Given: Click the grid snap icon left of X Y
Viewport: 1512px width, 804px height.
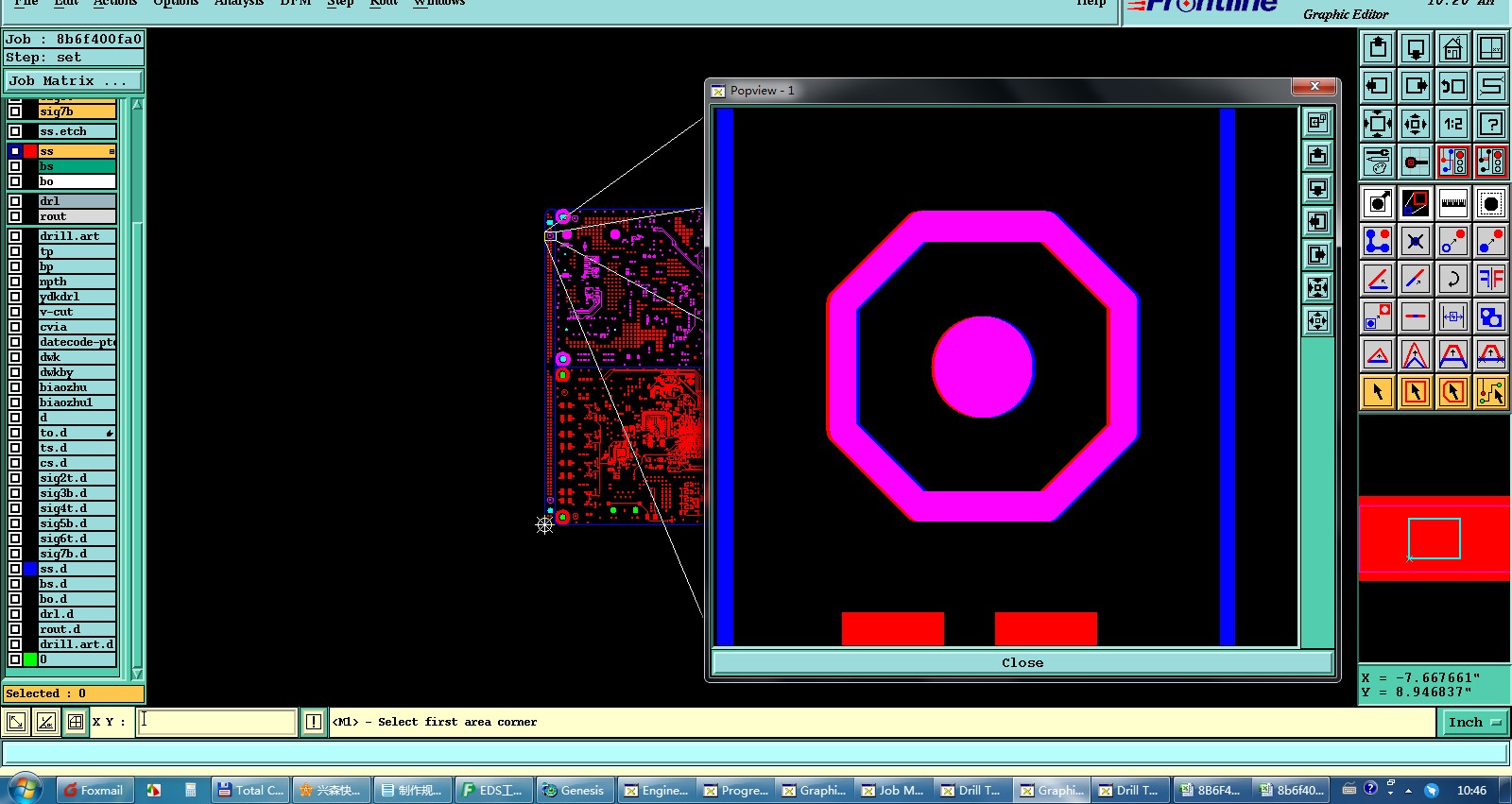Looking at the screenshot, I should coord(75,722).
